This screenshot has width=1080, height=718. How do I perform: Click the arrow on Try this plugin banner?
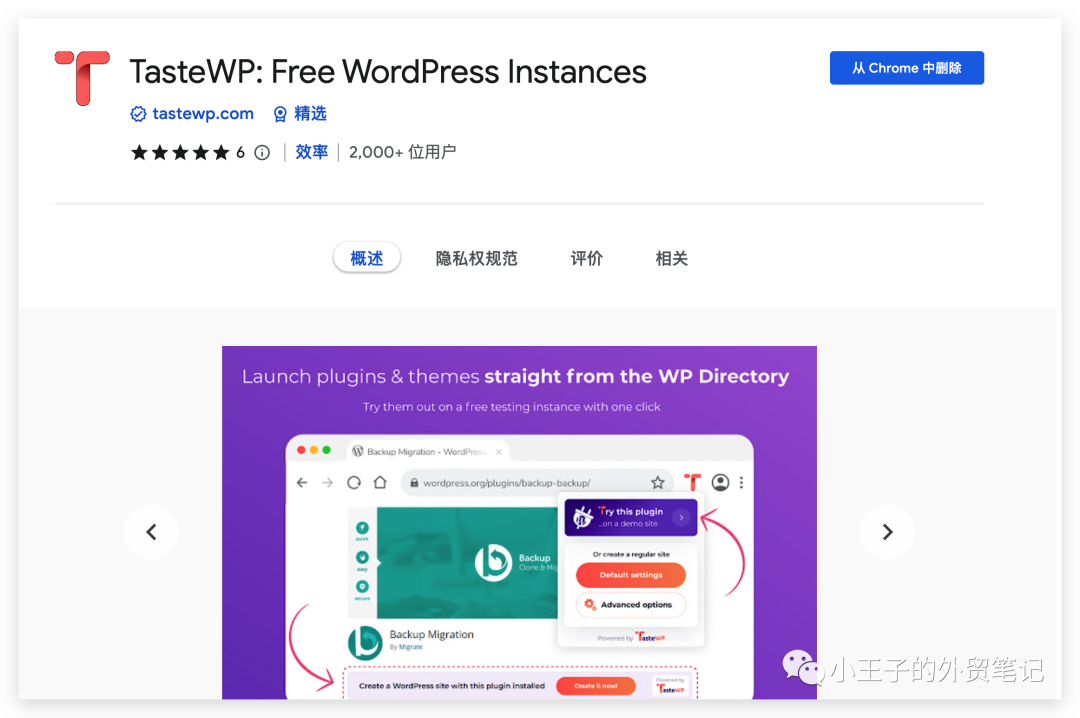pos(681,517)
